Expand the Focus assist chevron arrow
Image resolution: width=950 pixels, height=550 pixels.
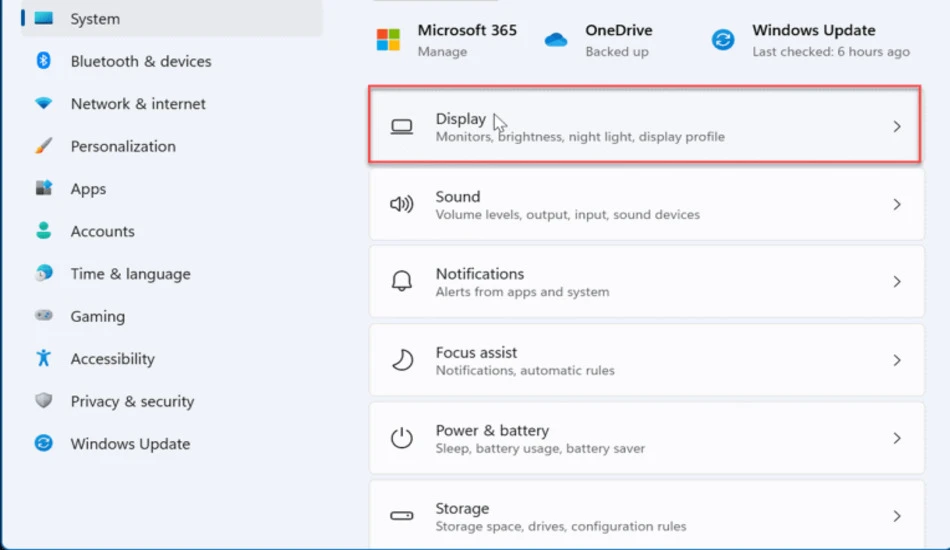click(897, 360)
